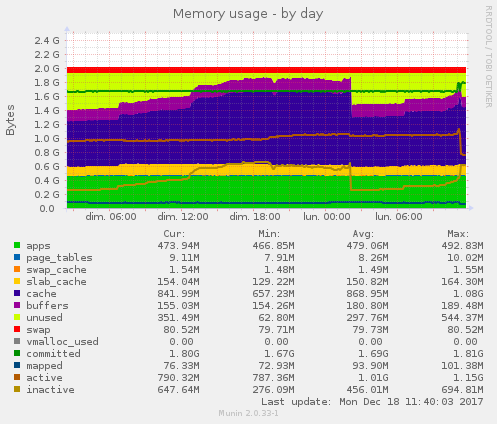This screenshot has width=497, height=424.
Task: Click the apps current value 473.94M
Action: pyautogui.click(x=178, y=246)
